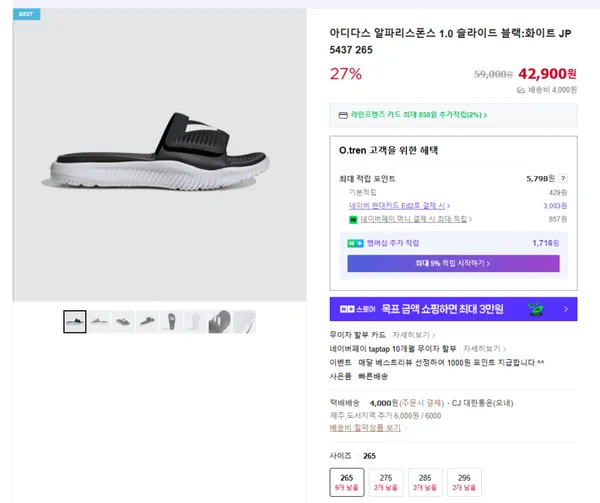Select first slide thumbnail below product image
Viewport: 600px width, 503px height.
(x=75, y=321)
